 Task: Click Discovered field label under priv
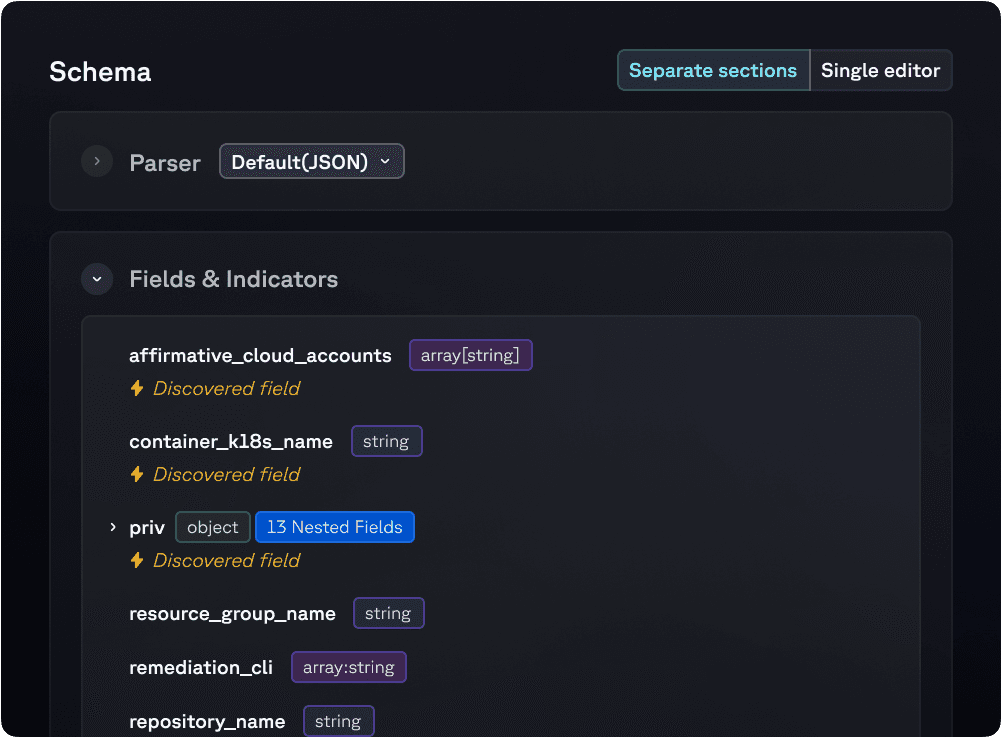point(227,561)
